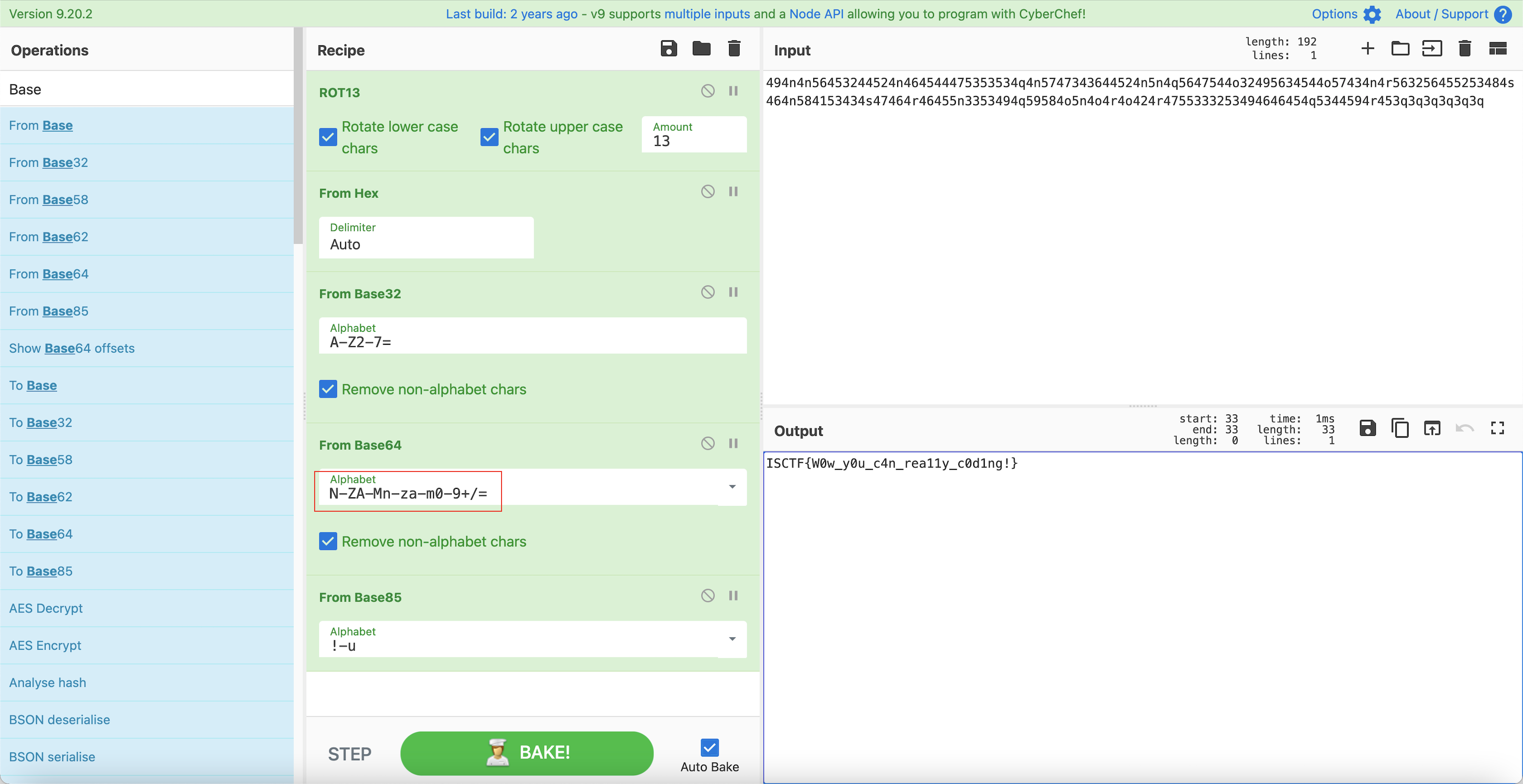Viewport: 1523px width, 784px height.
Task: Load a saved recipe via folder icon
Action: pos(701,49)
